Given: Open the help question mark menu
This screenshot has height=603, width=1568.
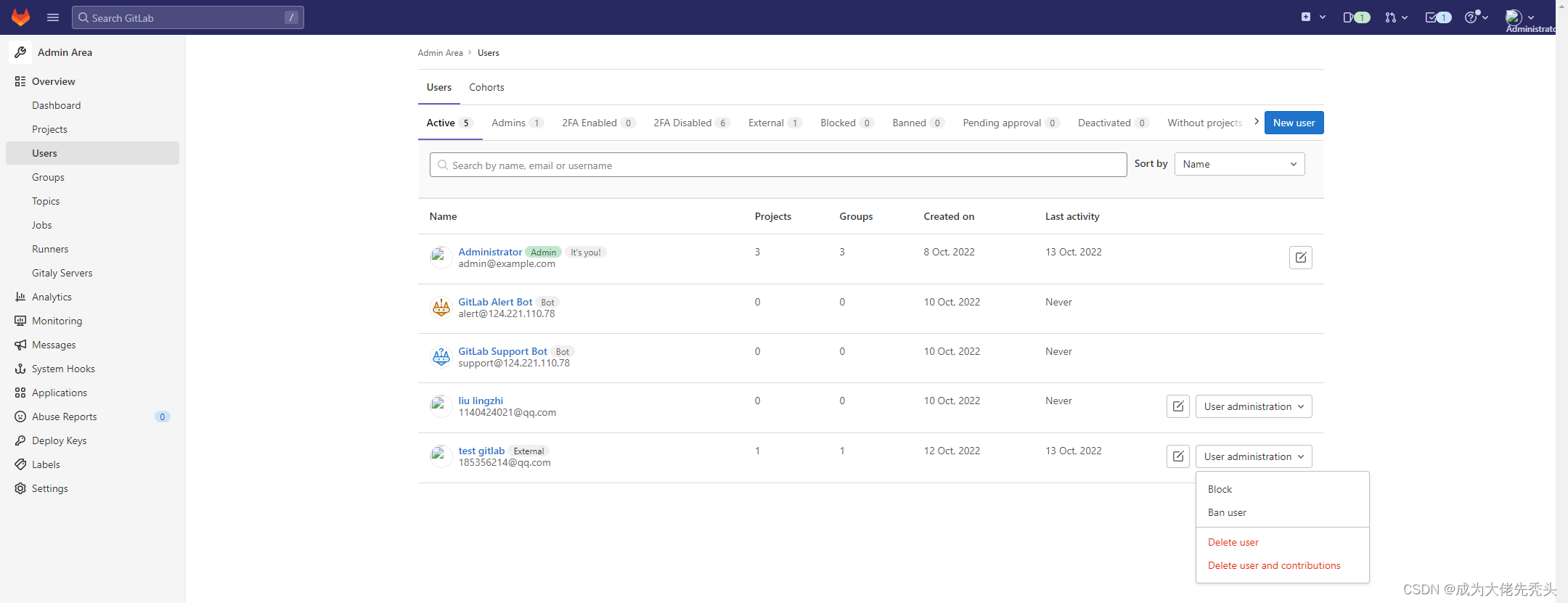Looking at the screenshot, I should click(1477, 17).
